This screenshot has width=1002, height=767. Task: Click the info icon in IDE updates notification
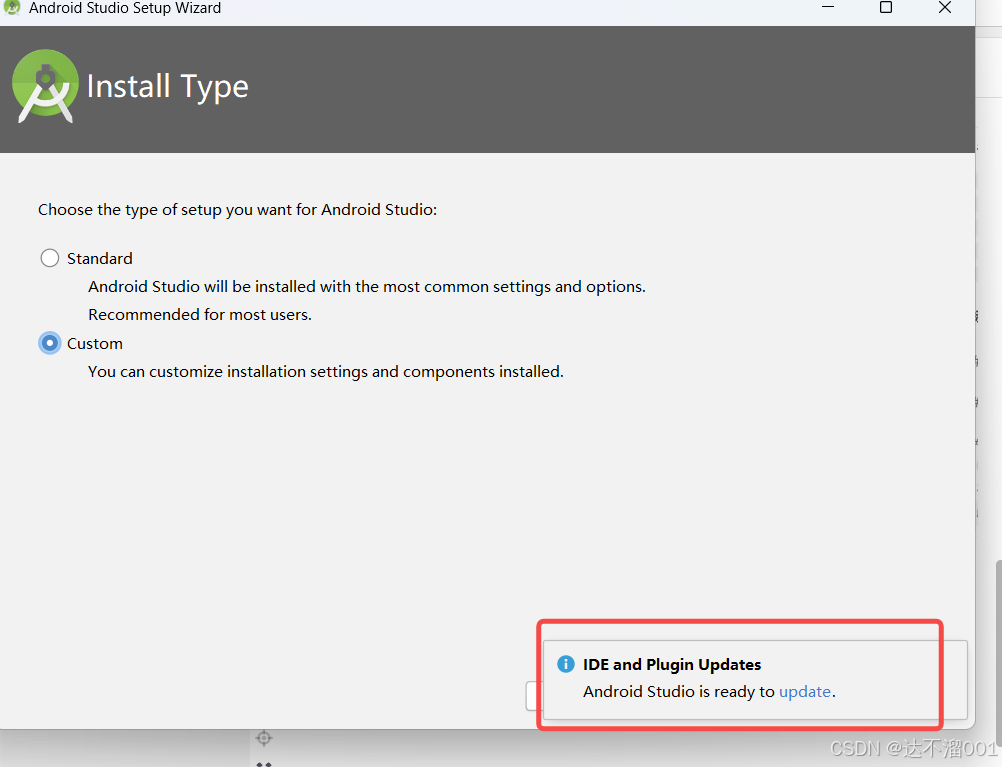[x=566, y=664]
